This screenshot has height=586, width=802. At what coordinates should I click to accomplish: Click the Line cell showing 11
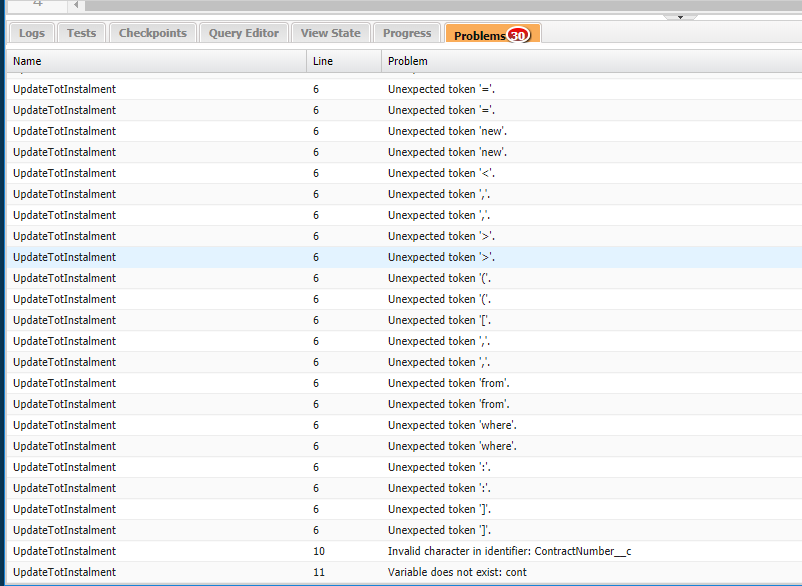(x=319, y=572)
